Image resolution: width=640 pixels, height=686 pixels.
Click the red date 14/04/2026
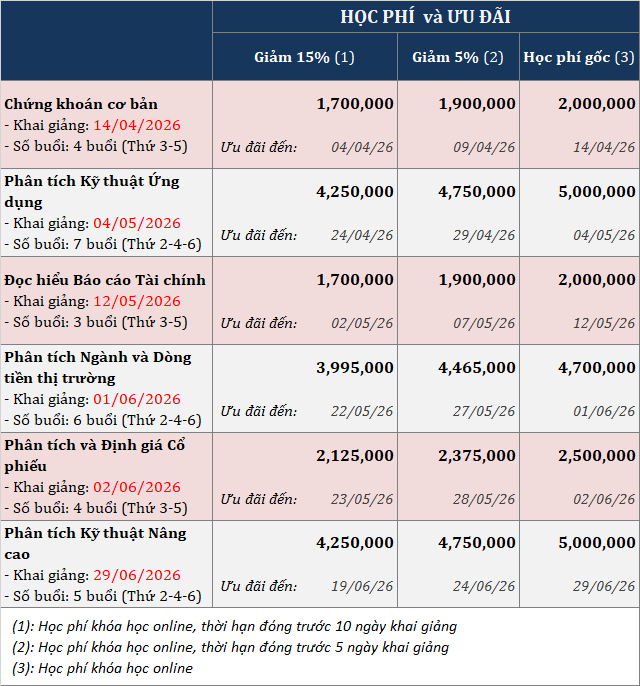point(137,125)
